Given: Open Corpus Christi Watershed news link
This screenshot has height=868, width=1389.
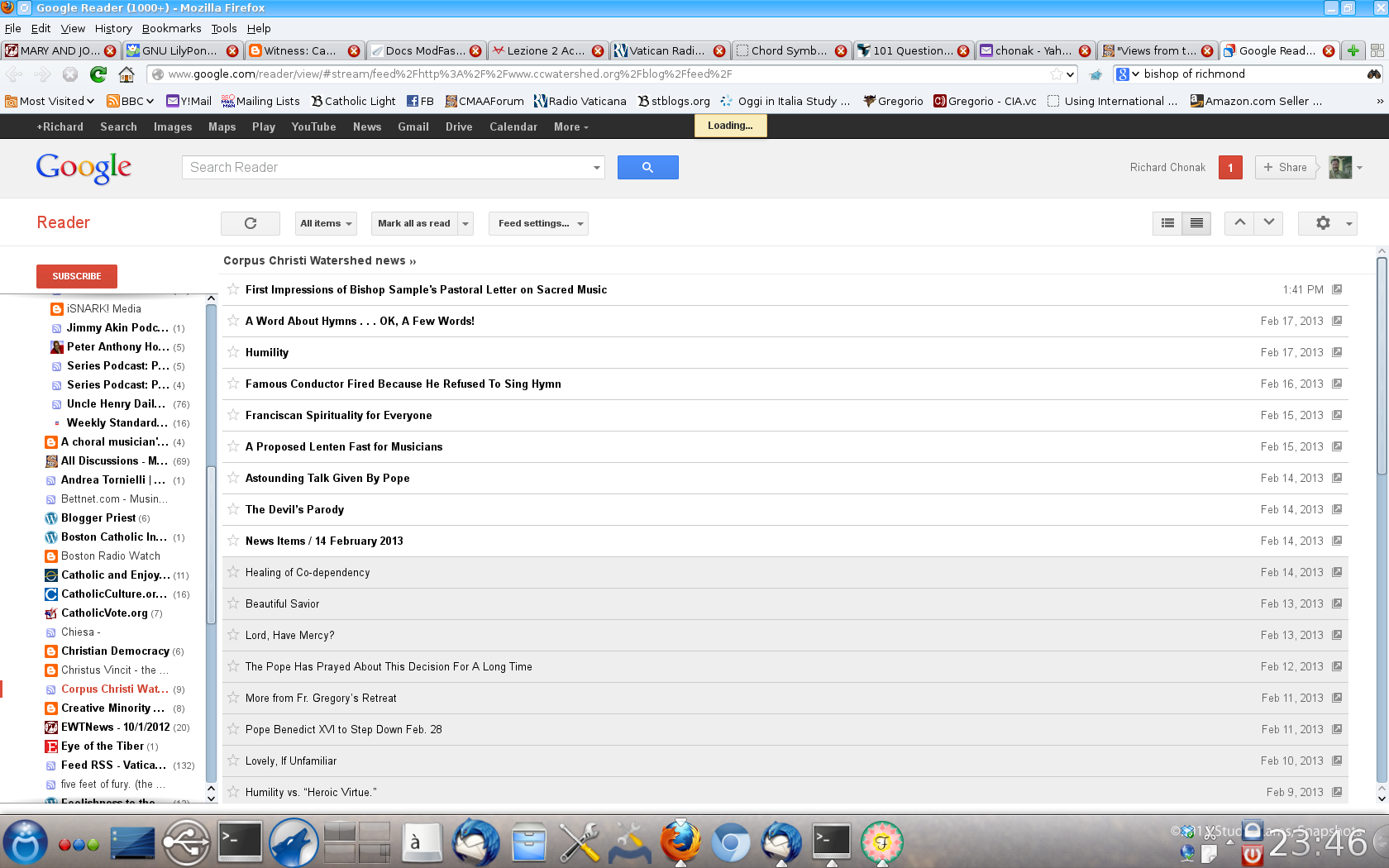Looking at the screenshot, I should (319, 260).
